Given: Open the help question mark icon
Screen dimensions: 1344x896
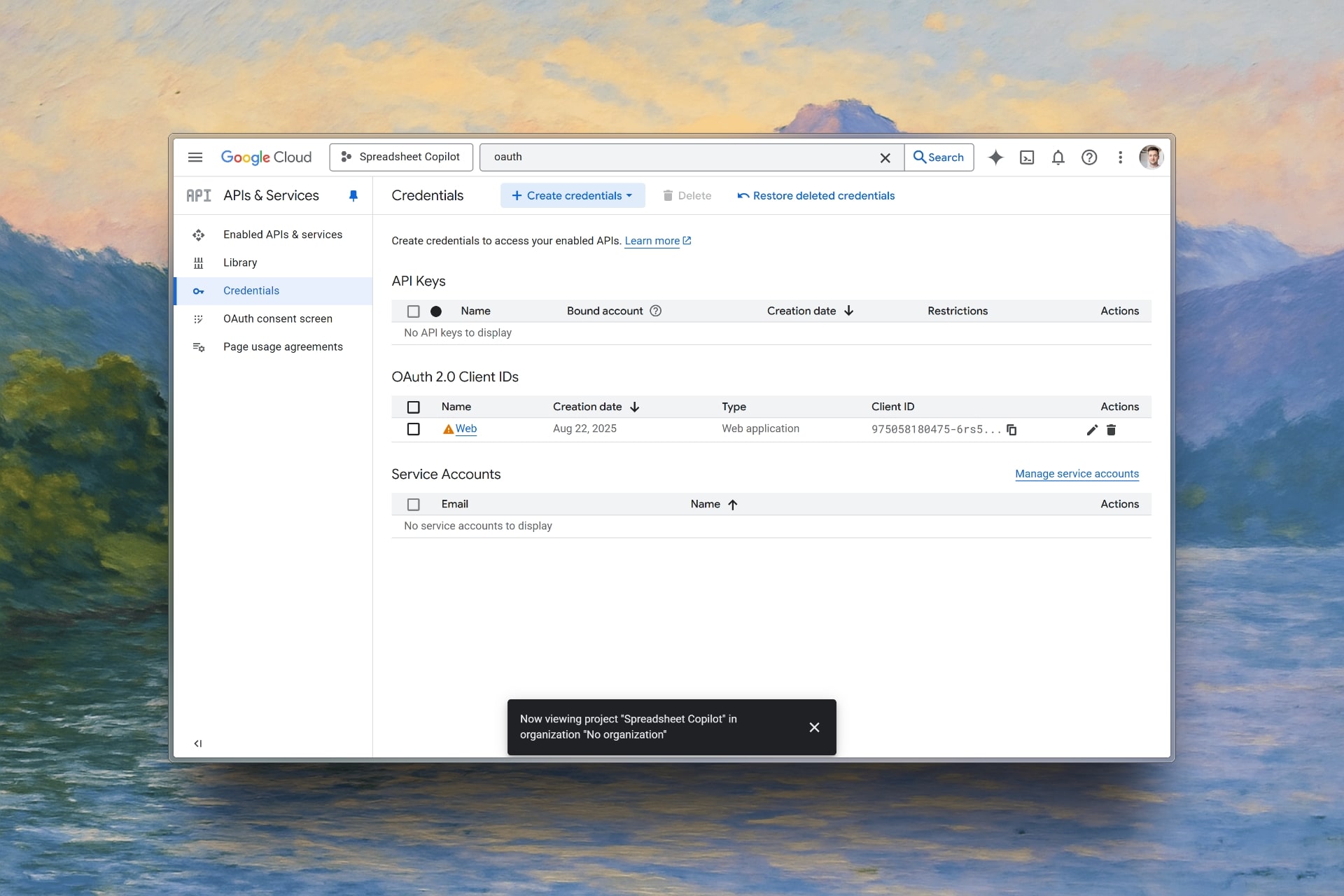Looking at the screenshot, I should [1088, 157].
